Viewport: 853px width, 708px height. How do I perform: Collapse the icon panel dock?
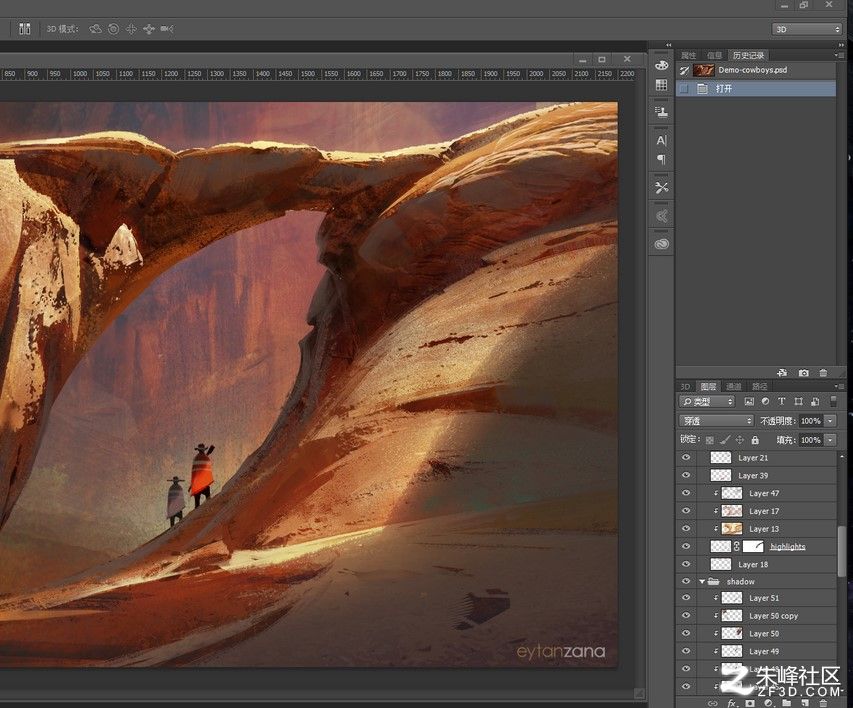tap(669, 45)
